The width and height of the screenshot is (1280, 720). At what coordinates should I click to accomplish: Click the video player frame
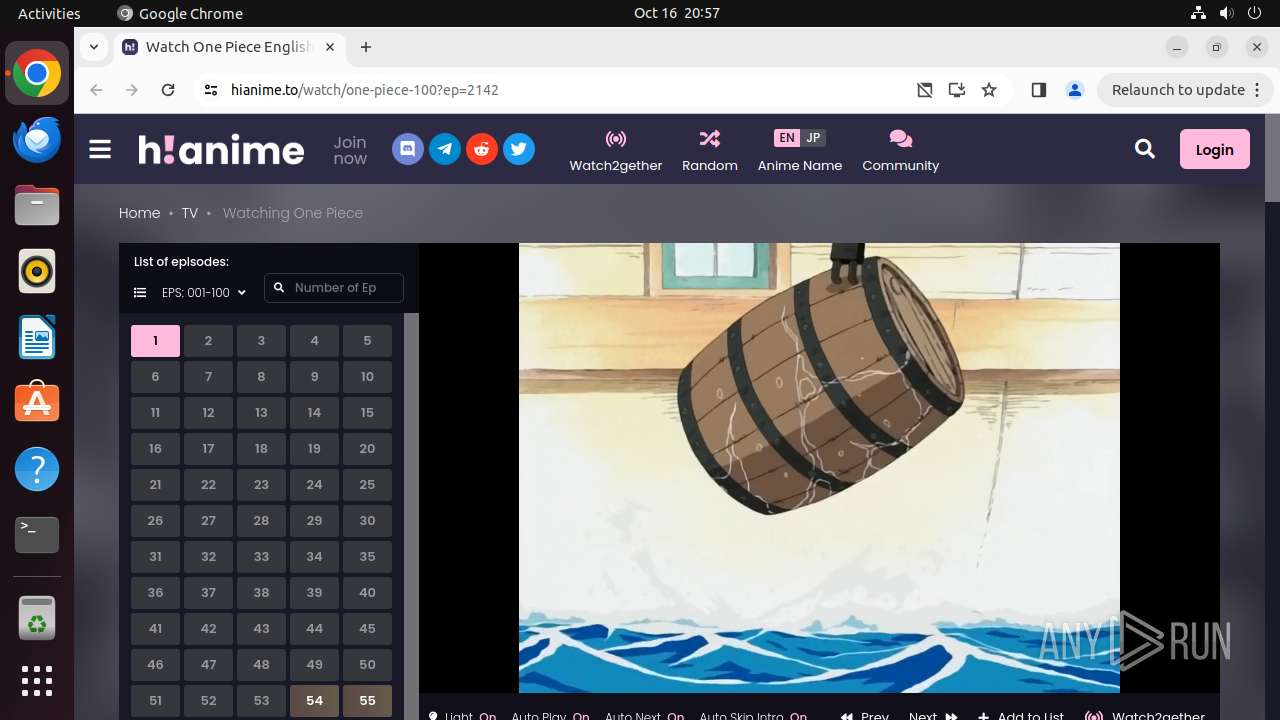pos(819,467)
